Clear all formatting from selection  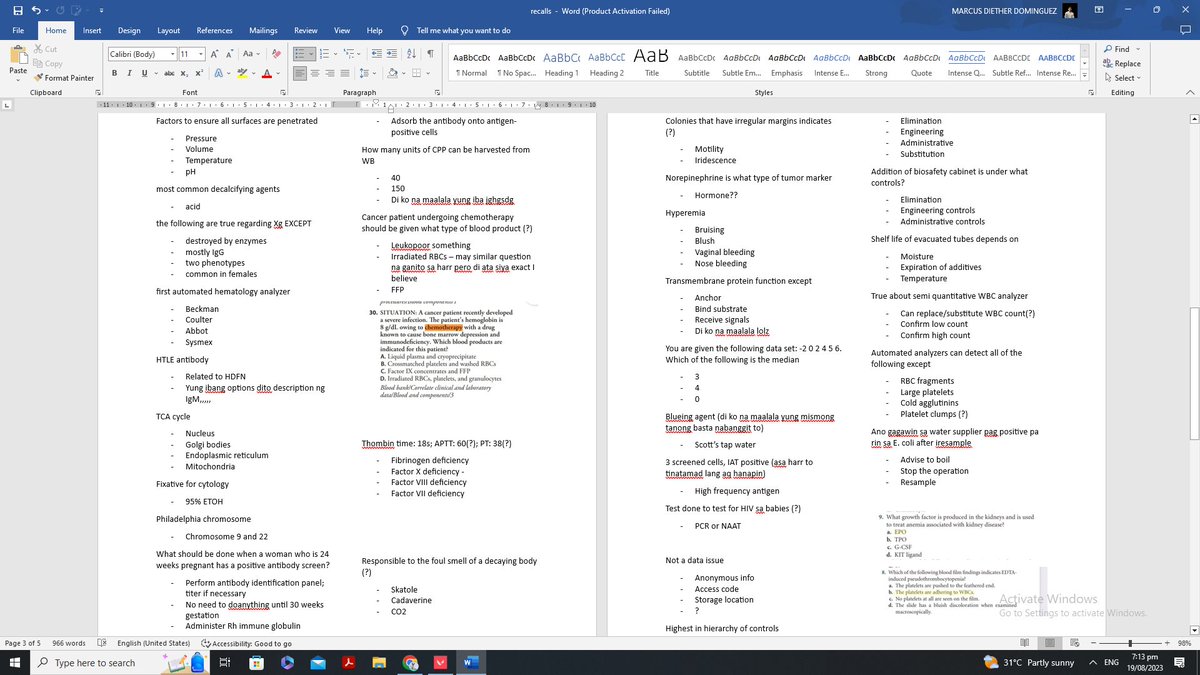[x=276, y=54]
